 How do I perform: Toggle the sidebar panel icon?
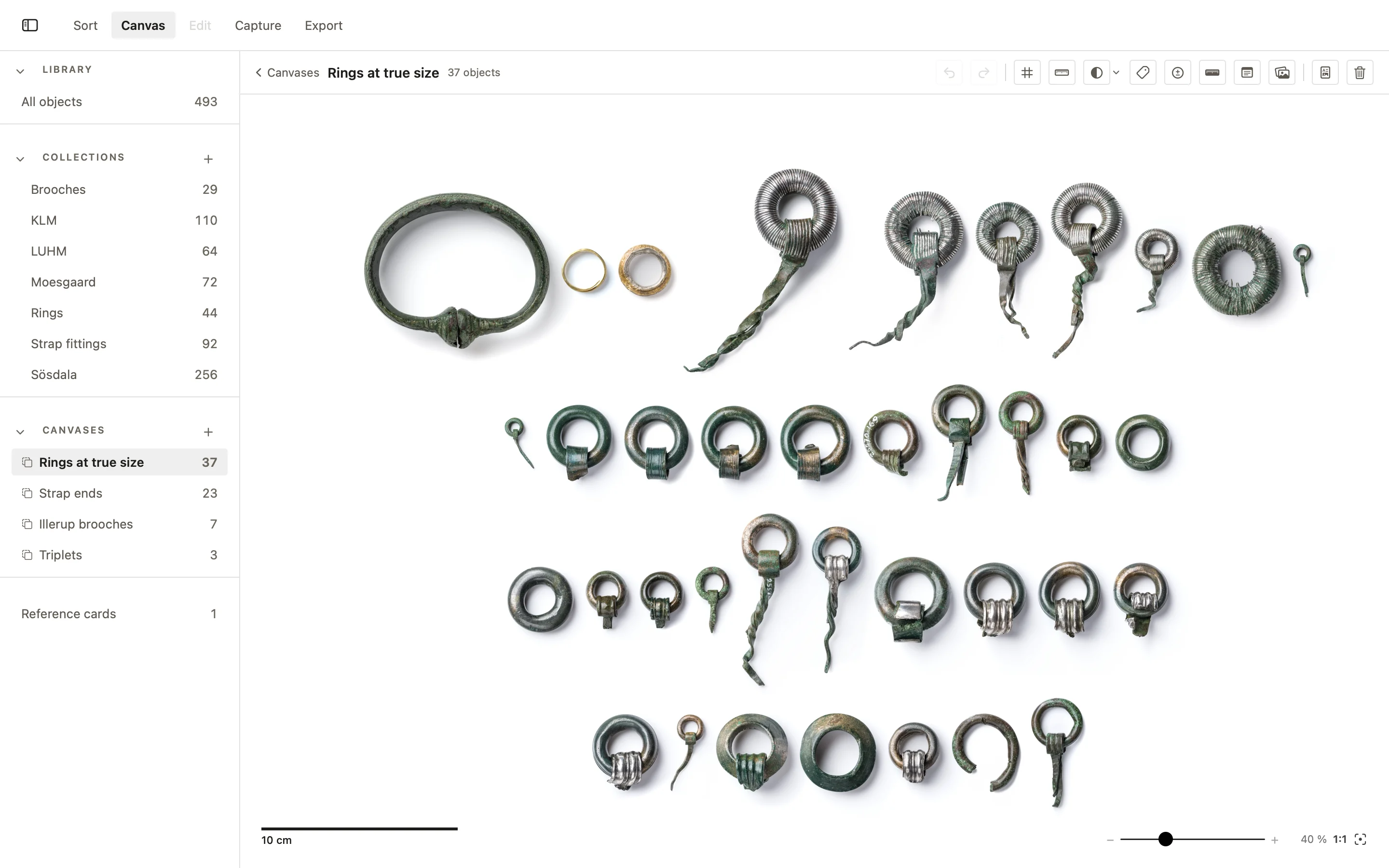click(x=30, y=25)
